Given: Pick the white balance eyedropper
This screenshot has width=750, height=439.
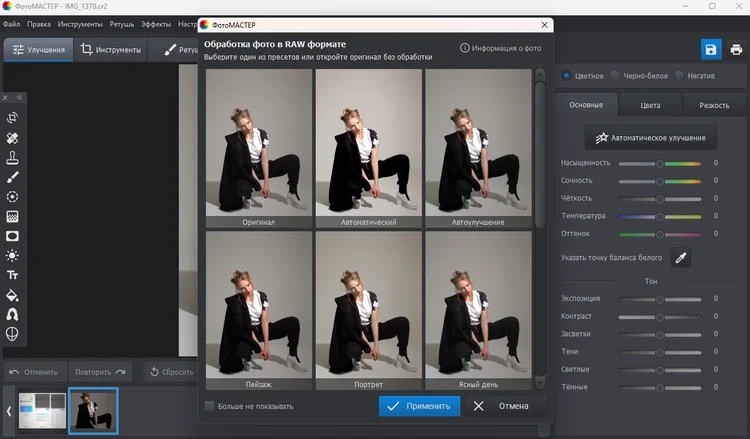Looking at the screenshot, I should pyautogui.click(x=680, y=258).
